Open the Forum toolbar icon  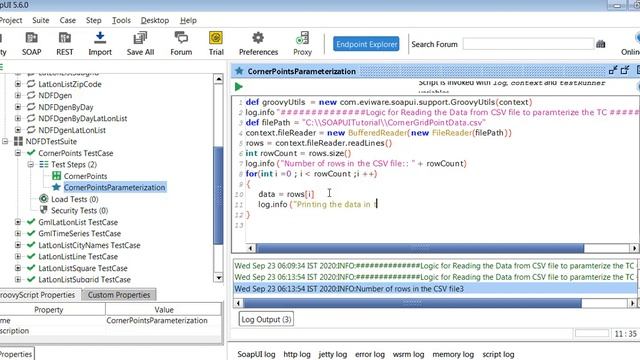181,38
